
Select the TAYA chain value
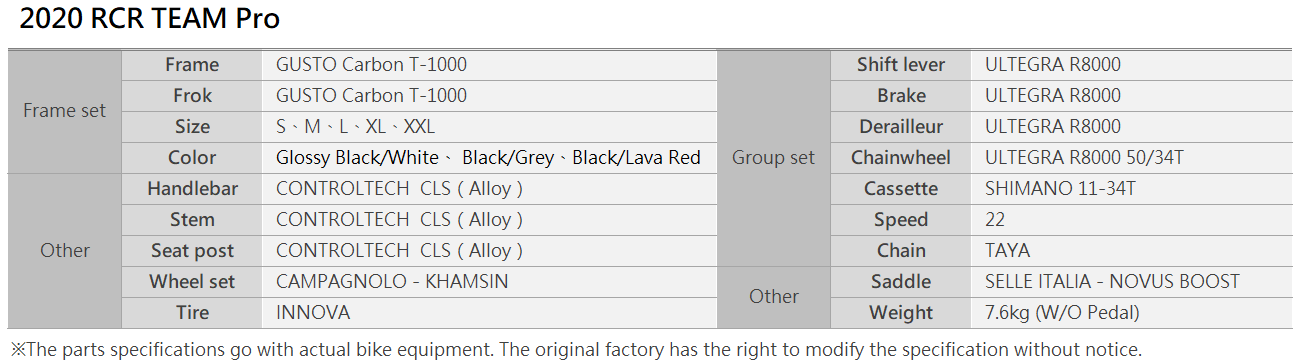click(x=1007, y=251)
